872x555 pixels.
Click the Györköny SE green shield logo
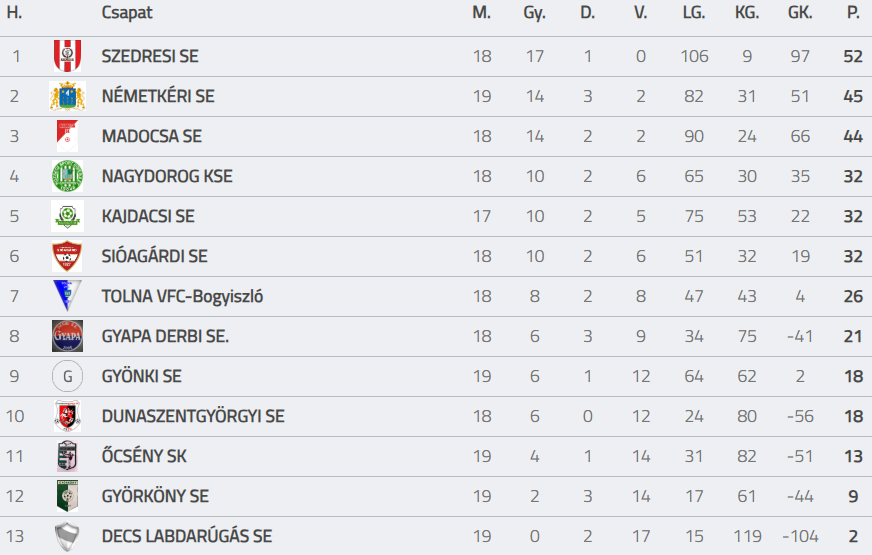click(x=67, y=496)
